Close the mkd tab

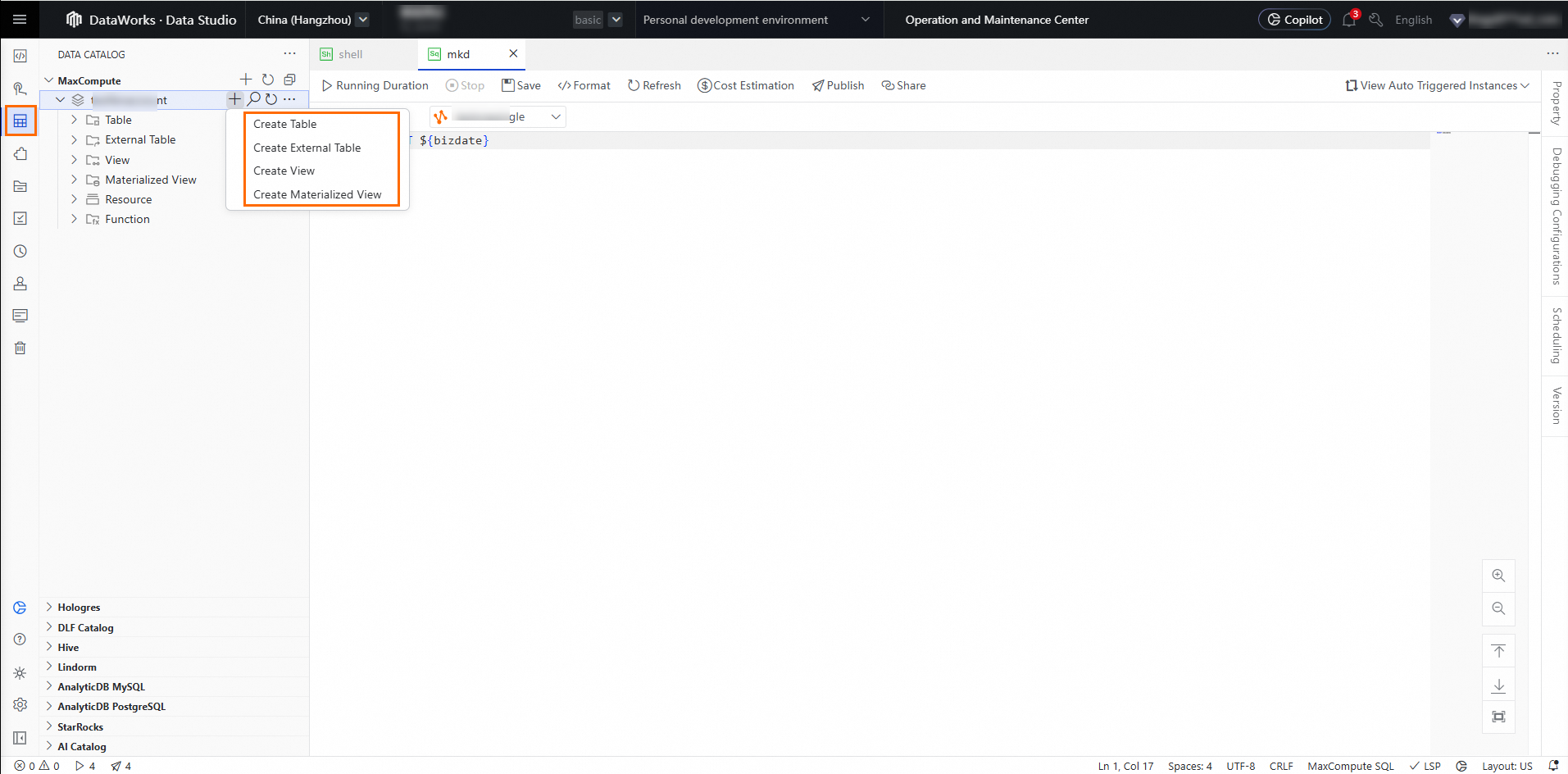point(513,53)
